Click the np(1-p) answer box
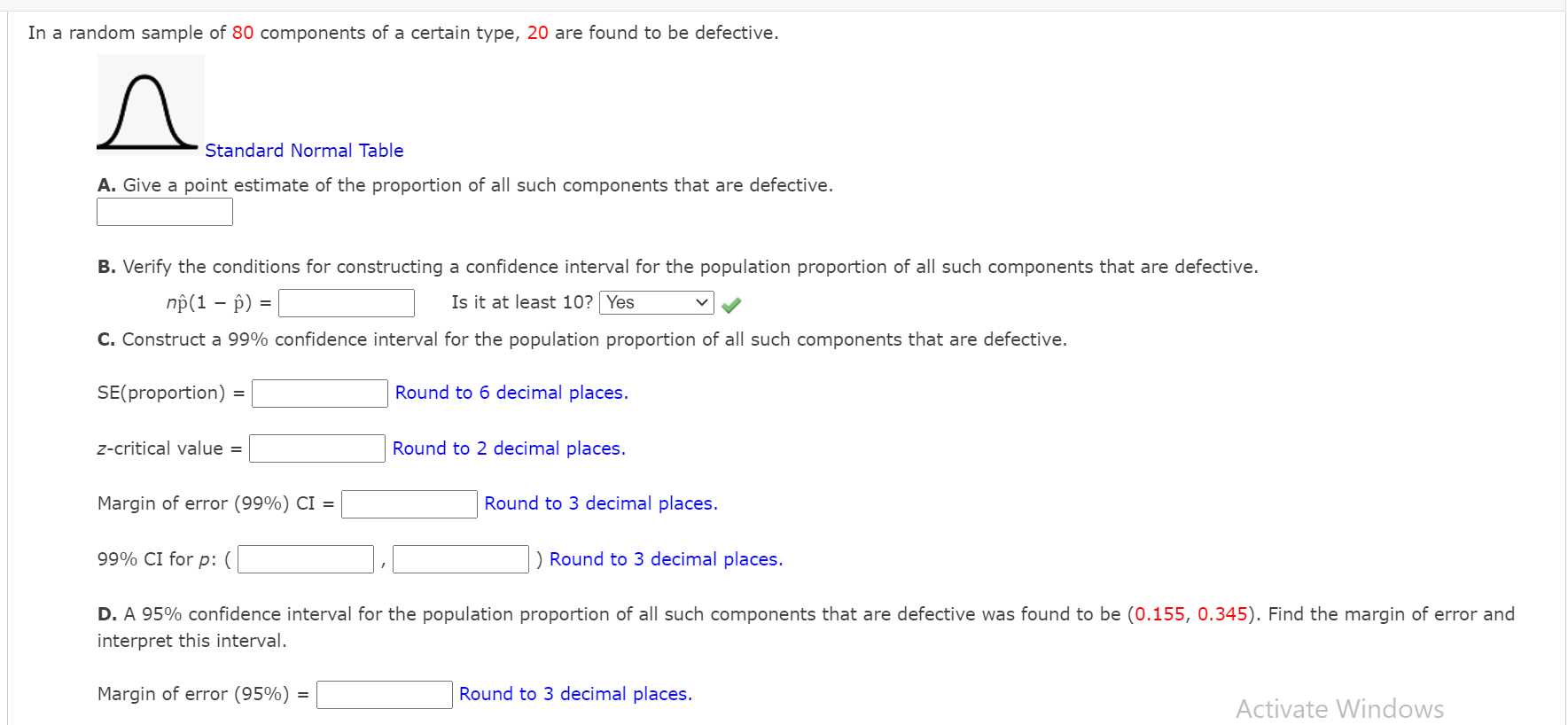 346,302
